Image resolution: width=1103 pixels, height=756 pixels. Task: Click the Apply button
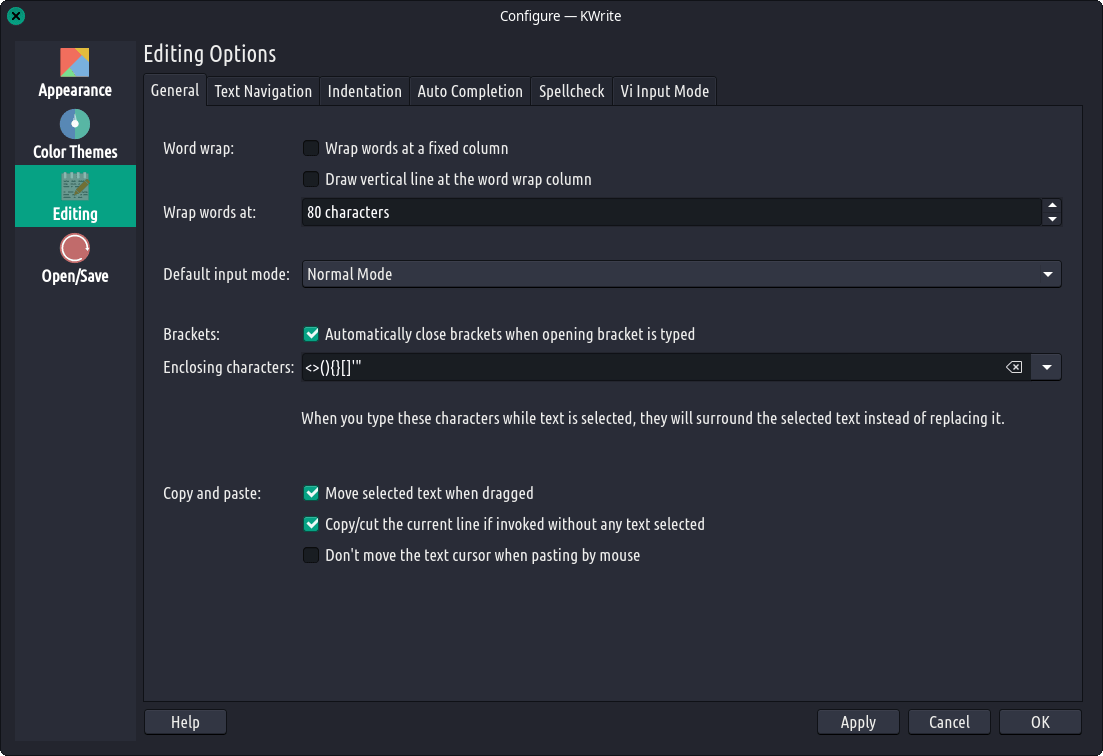coord(858,722)
